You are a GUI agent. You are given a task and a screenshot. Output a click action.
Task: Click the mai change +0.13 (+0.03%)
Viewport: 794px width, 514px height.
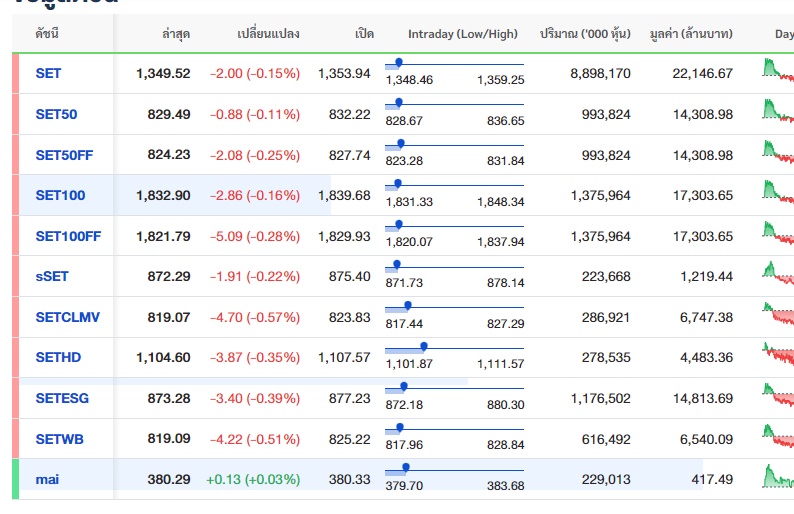point(253,480)
